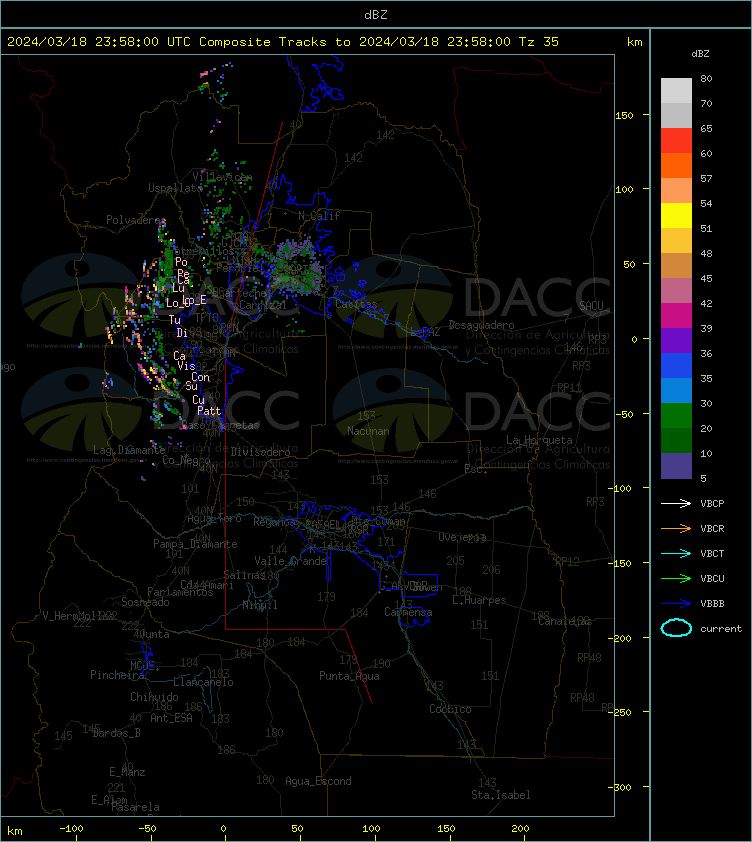
Task: Click the 'Lag_Diamante' map label
Action: pos(129,449)
